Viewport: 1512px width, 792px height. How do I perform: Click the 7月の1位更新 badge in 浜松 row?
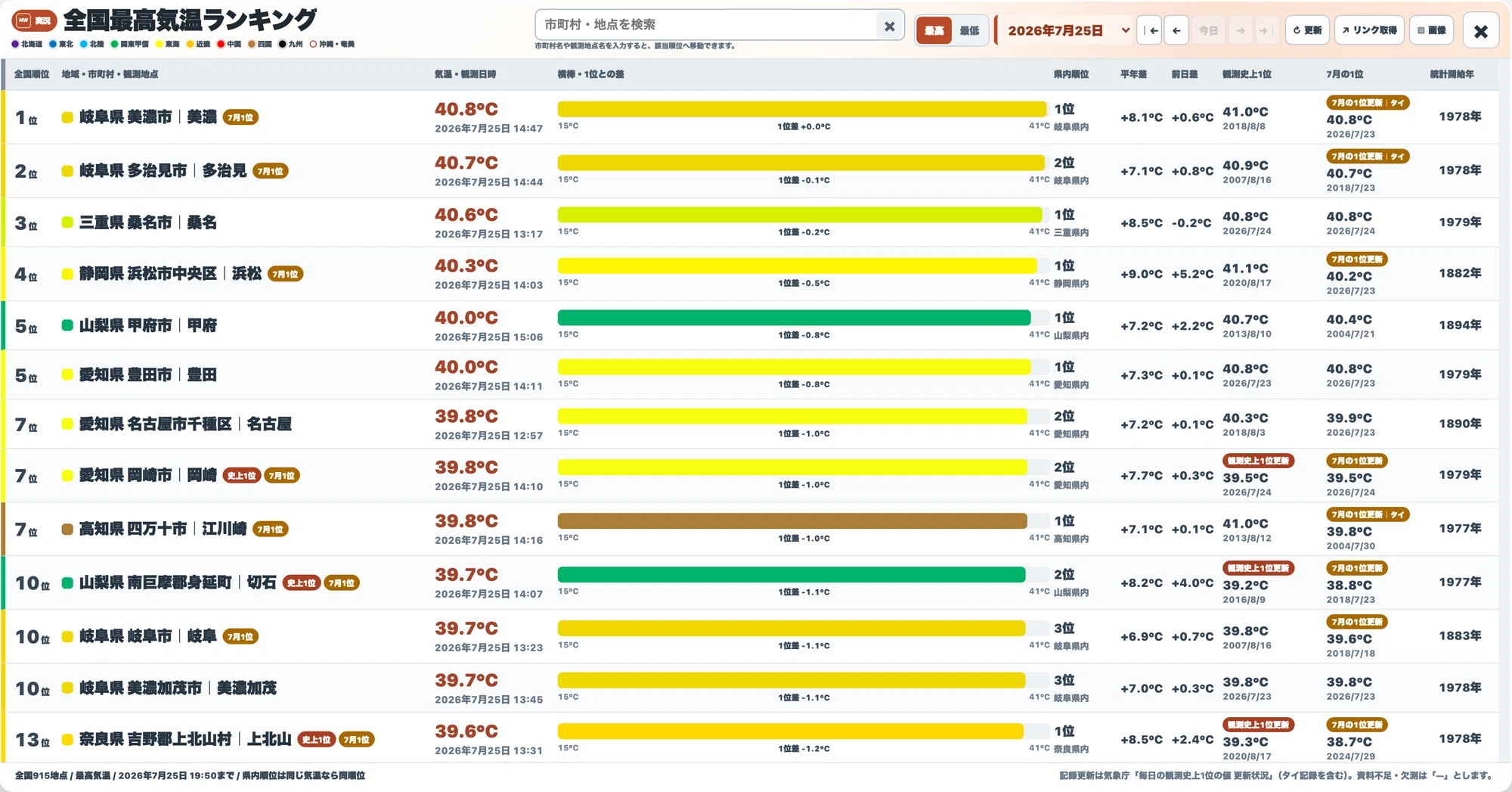point(1357,259)
